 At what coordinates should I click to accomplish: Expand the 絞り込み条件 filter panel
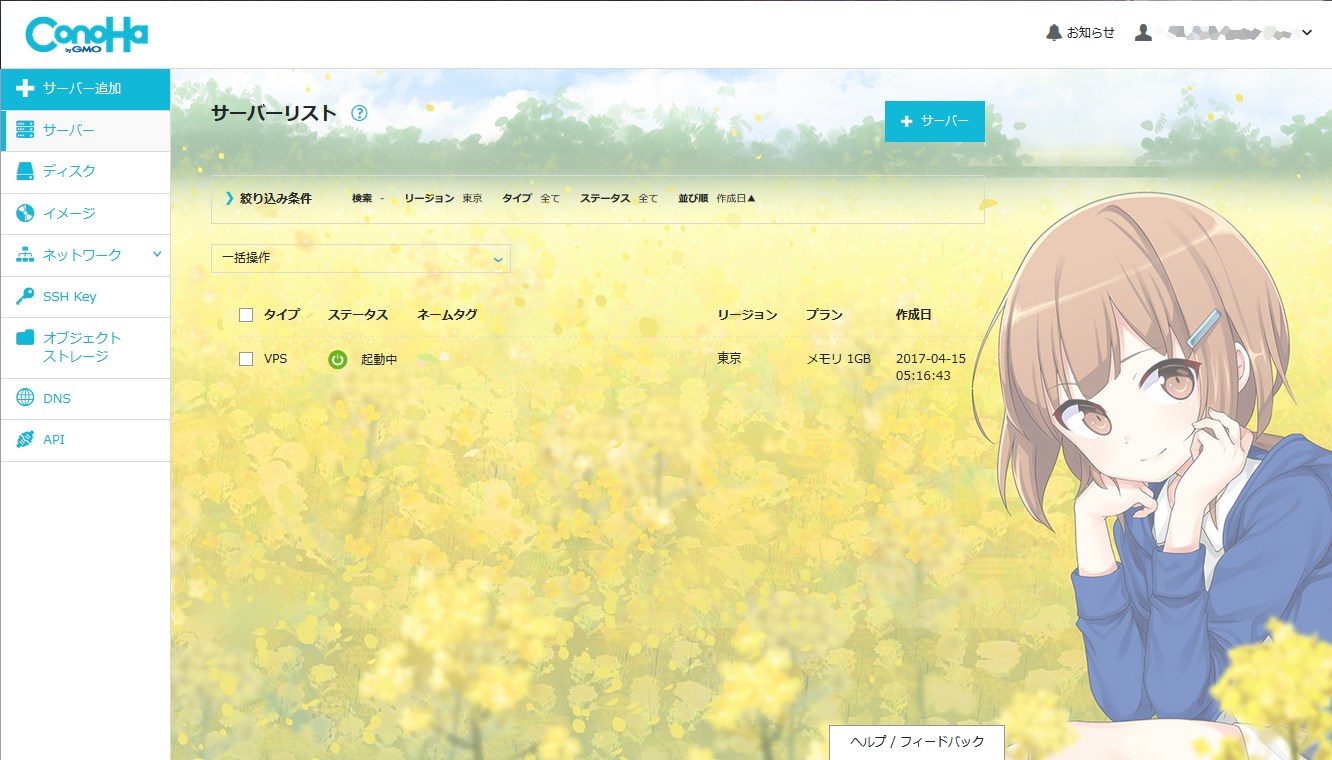coord(598,199)
